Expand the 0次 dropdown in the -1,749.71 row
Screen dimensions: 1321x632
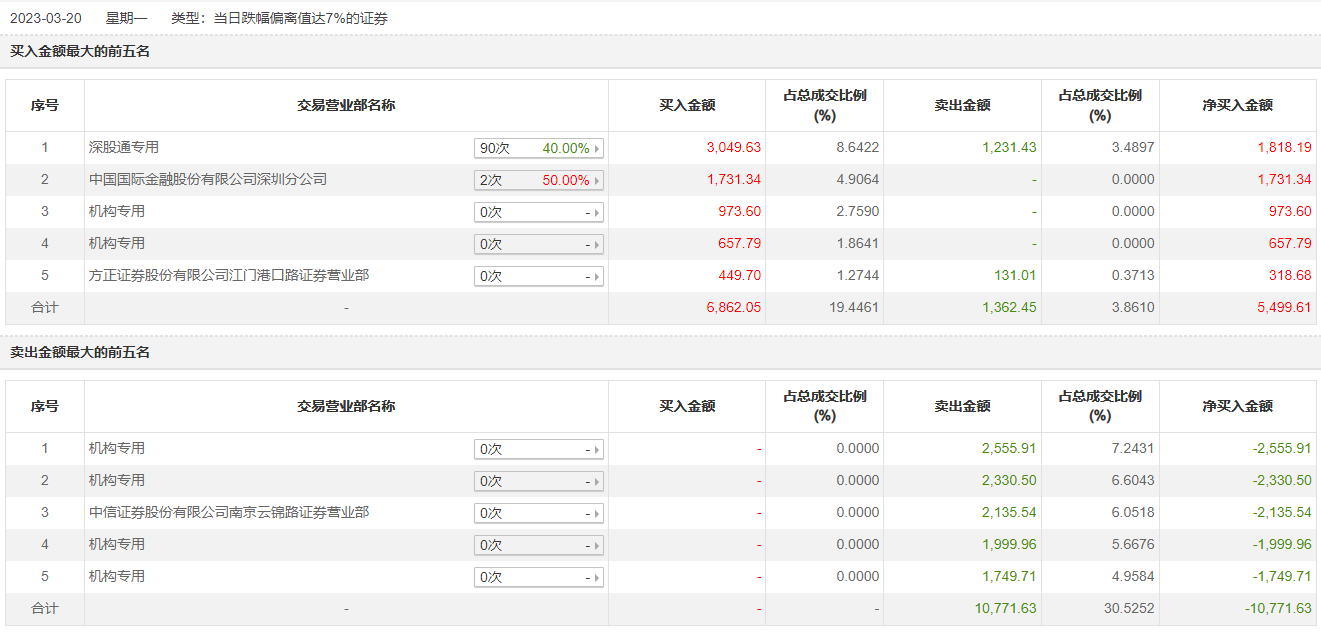click(x=538, y=578)
